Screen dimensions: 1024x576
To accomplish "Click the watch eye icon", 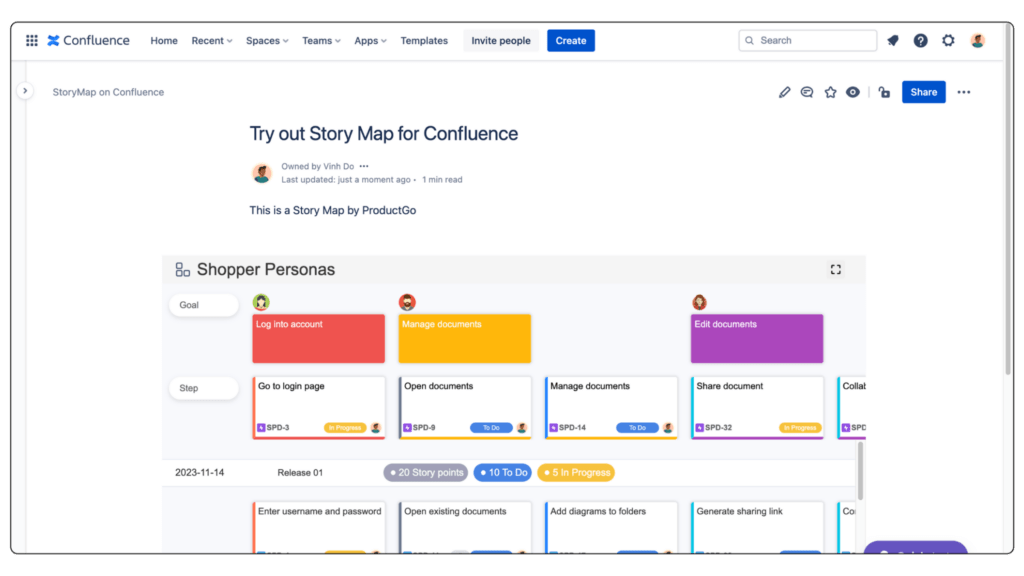I will click(852, 91).
